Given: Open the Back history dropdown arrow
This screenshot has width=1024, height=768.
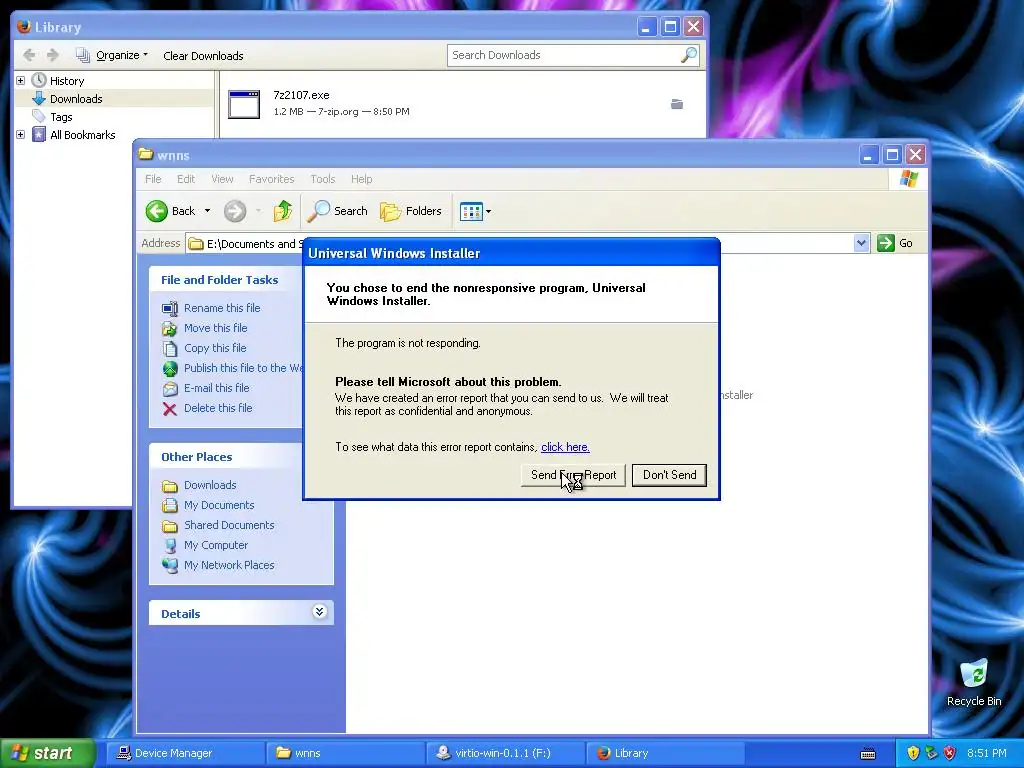Looking at the screenshot, I should point(208,211).
